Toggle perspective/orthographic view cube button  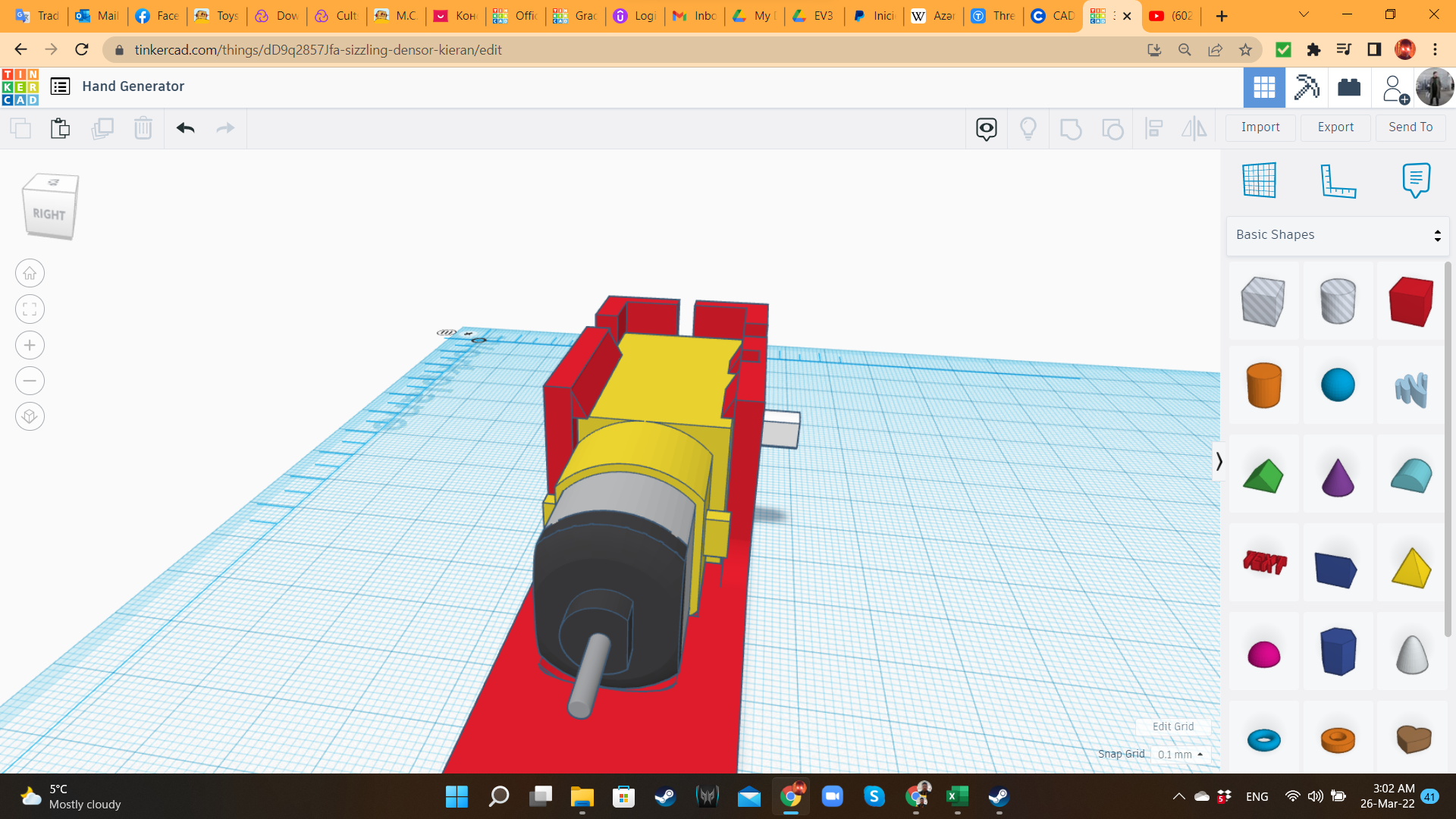(x=30, y=416)
